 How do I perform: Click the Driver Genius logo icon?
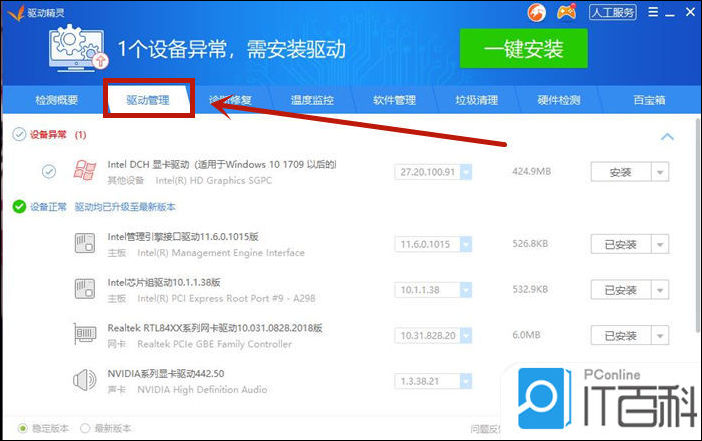(x=16, y=13)
